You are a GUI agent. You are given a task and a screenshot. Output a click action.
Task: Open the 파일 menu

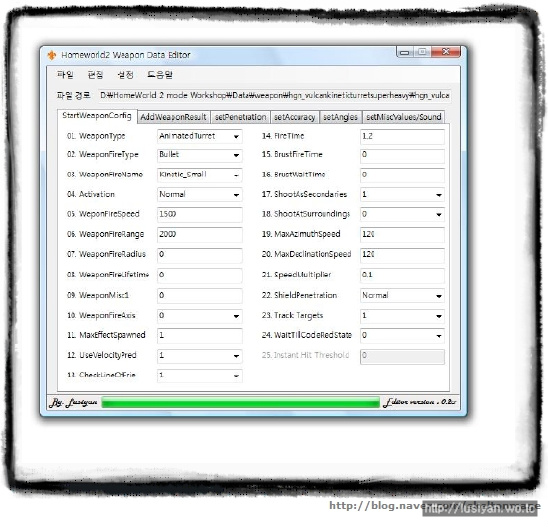[x=65, y=74]
